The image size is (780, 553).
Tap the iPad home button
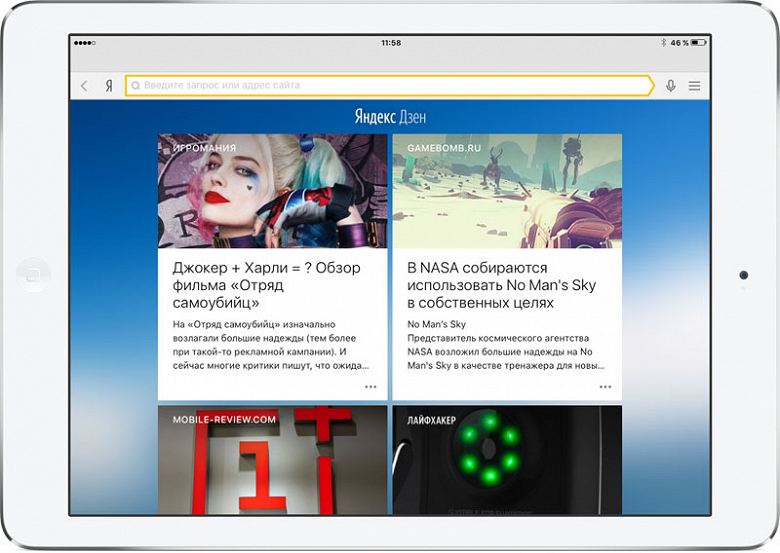pos(33,275)
